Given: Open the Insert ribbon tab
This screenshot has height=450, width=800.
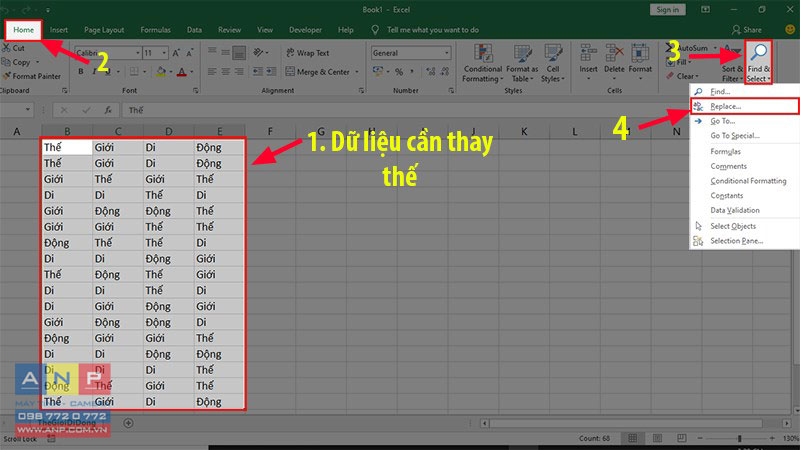Looking at the screenshot, I should (x=59, y=30).
